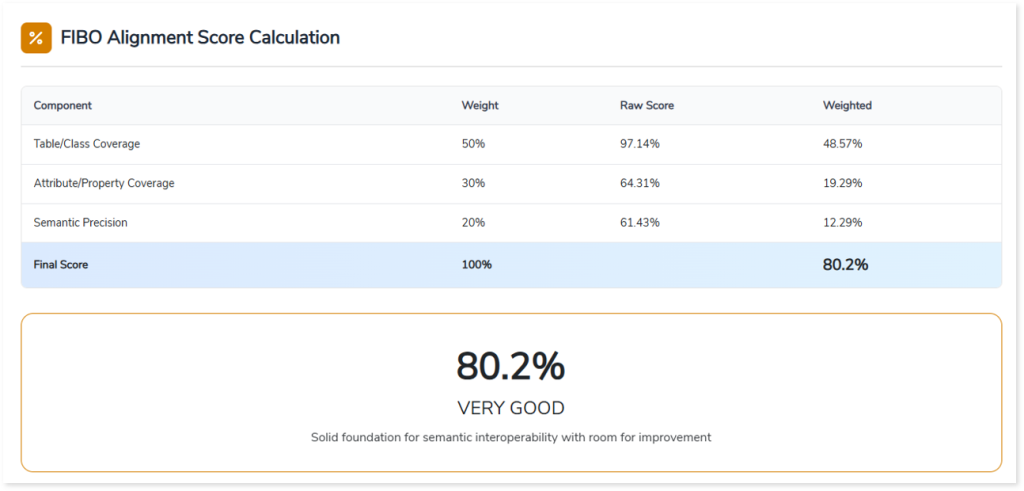This screenshot has width=1024, height=491.
Task: Click the 97.14% raw score cell
Action: click(x=639, y=144)
